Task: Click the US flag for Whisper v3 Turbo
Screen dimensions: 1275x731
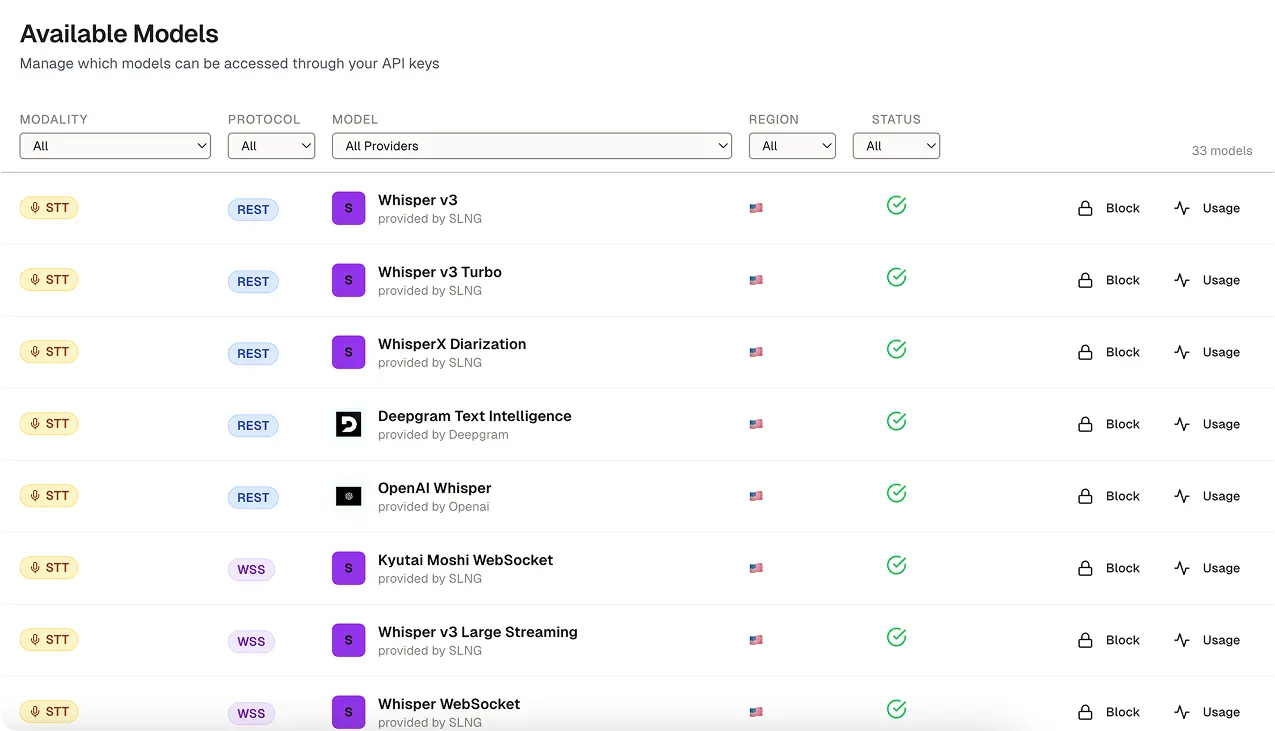Action: (756, 280)
